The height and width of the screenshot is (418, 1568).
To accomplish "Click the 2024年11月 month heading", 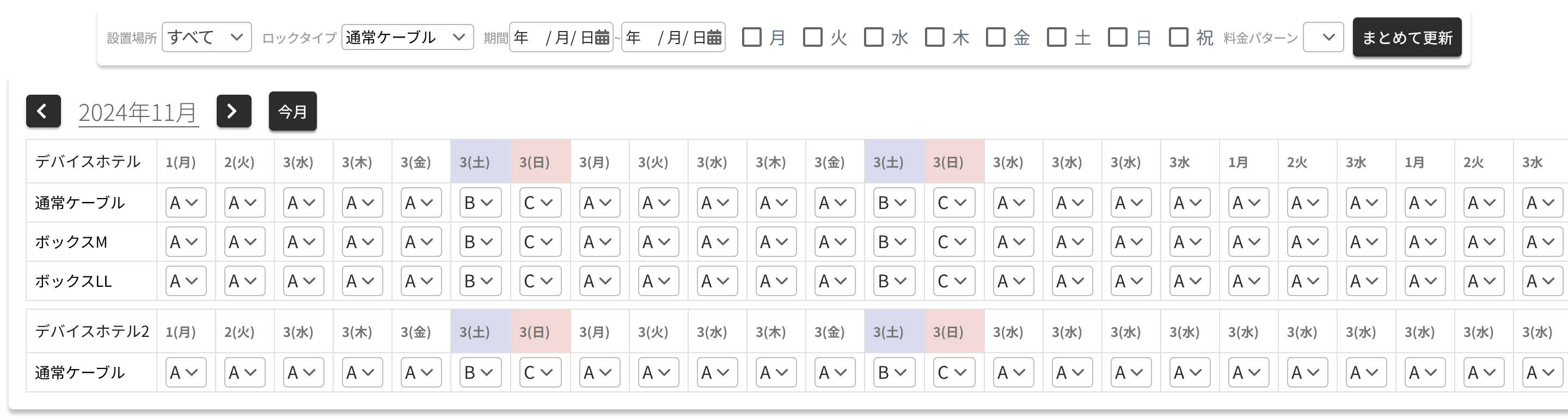I will point(138,113).
